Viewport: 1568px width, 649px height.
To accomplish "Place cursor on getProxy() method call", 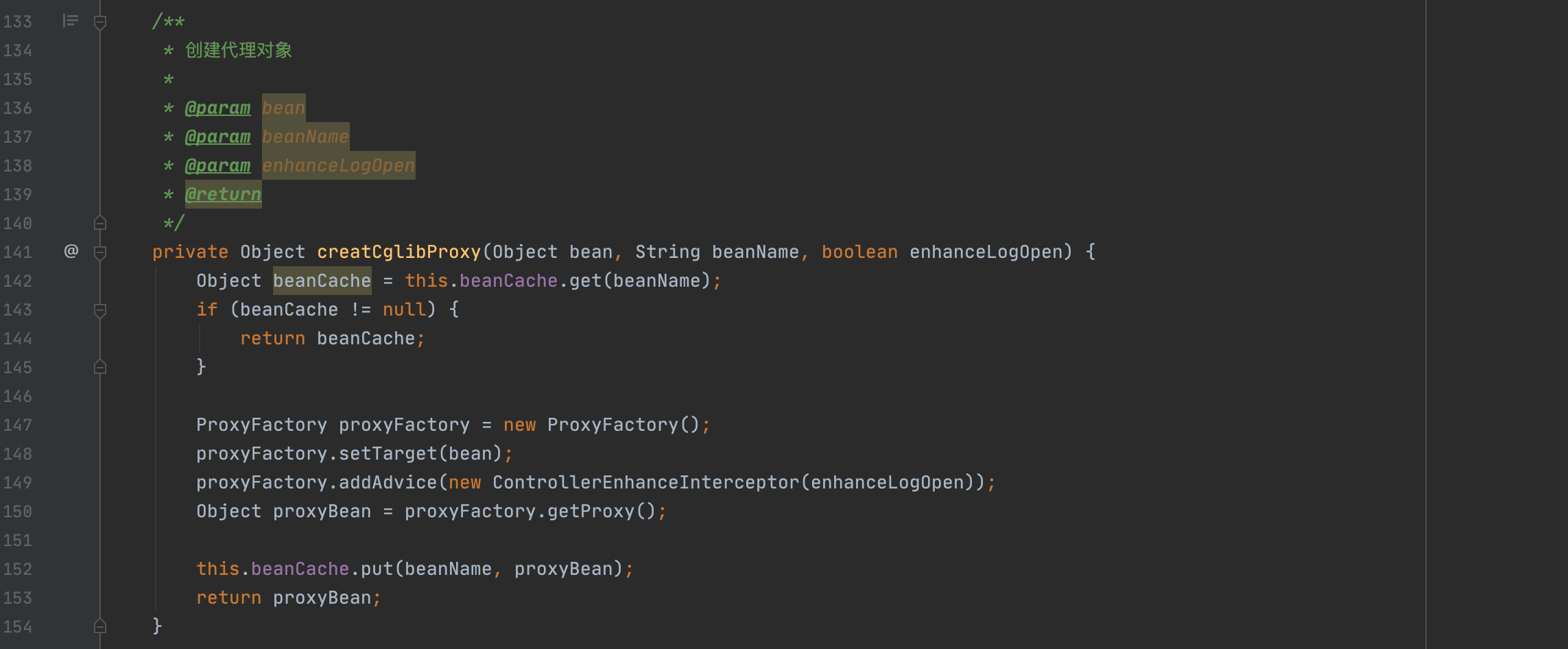I will 591,512.
